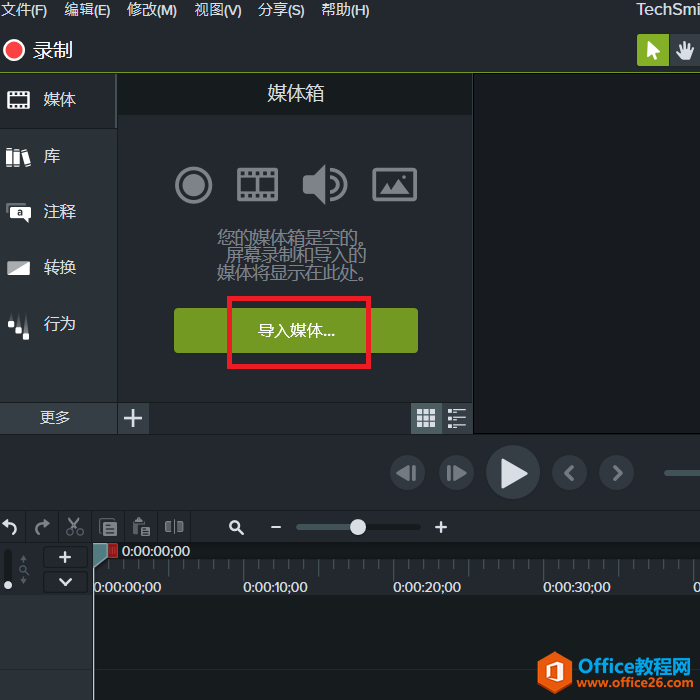Start recording with the 录制 button
This screenshot has width=700, height=700.
tap(38, 50)
